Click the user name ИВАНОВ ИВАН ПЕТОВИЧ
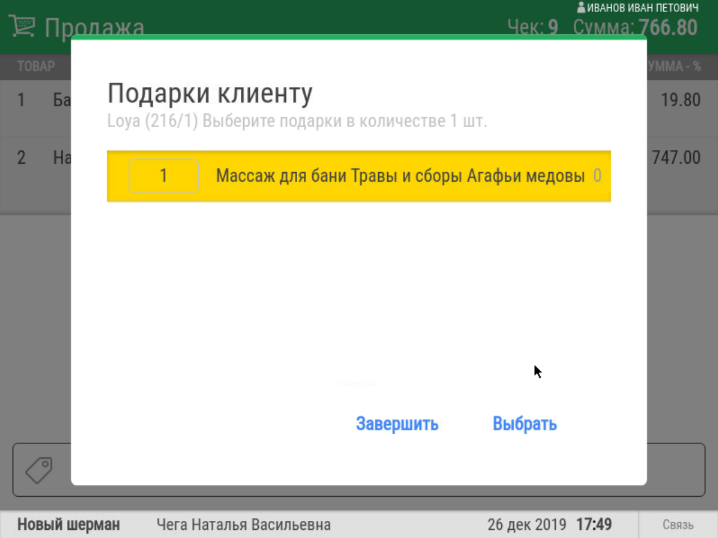 click(643, 8)
